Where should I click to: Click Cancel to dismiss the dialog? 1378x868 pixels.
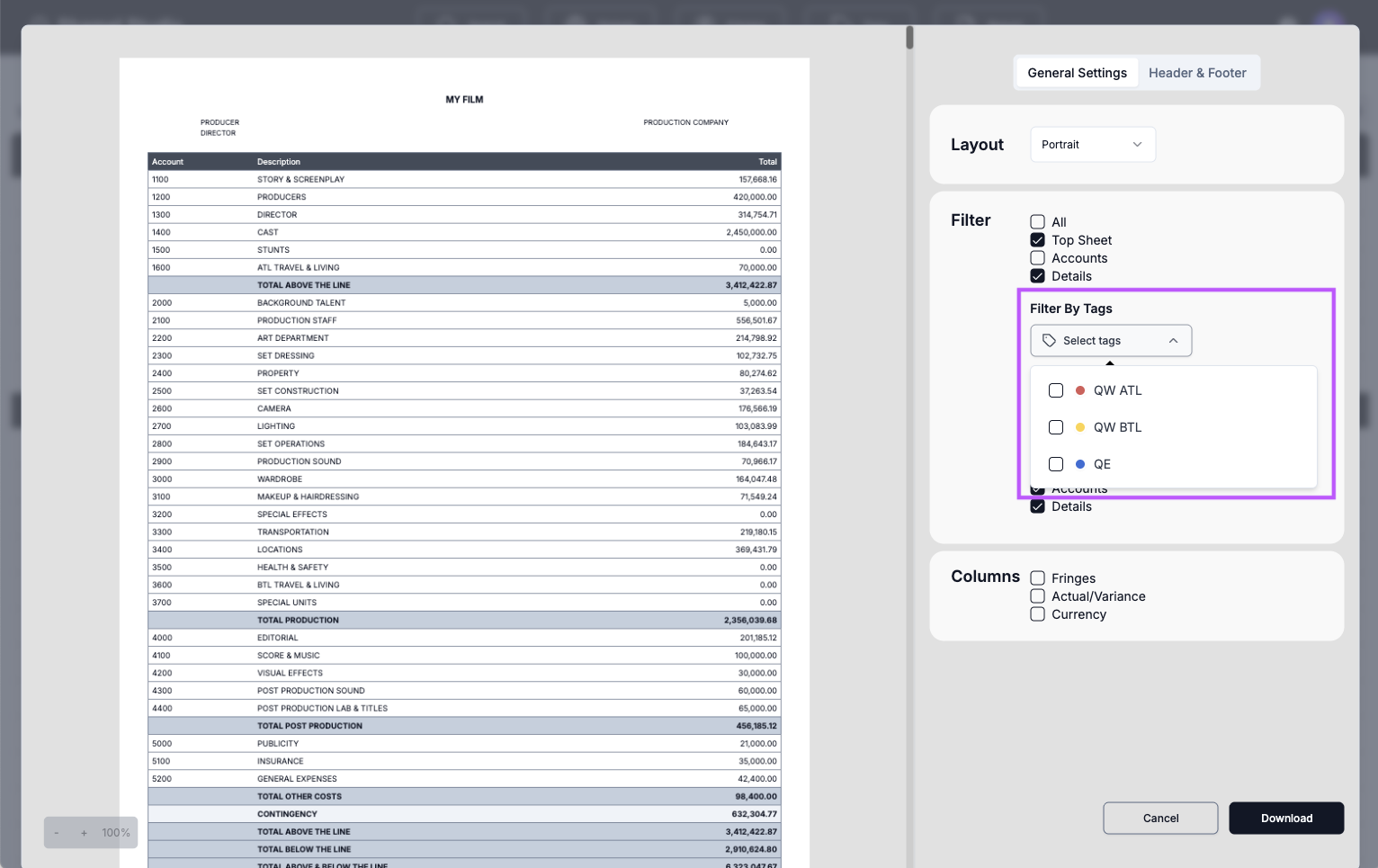click(1160, 818)
